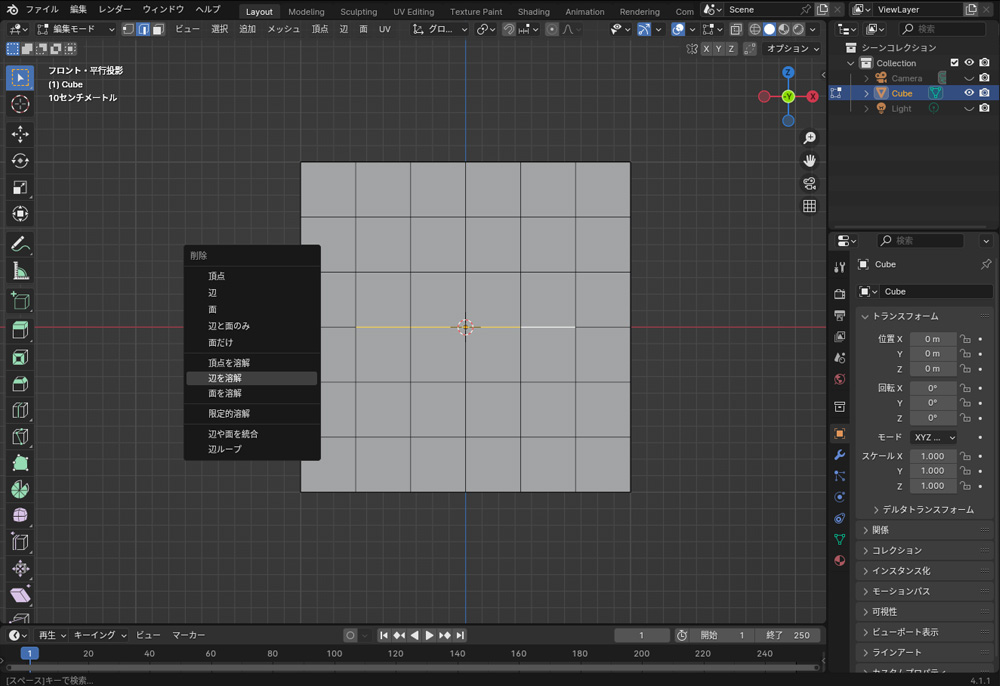Screen dimensions: 1000x686
Task: Click the スケール X value field
Action: pos(932,456)
